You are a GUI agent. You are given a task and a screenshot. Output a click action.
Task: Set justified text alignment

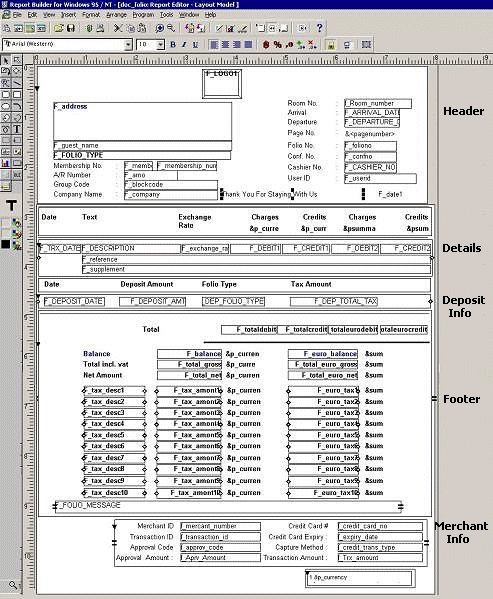[x=249, y=45]
